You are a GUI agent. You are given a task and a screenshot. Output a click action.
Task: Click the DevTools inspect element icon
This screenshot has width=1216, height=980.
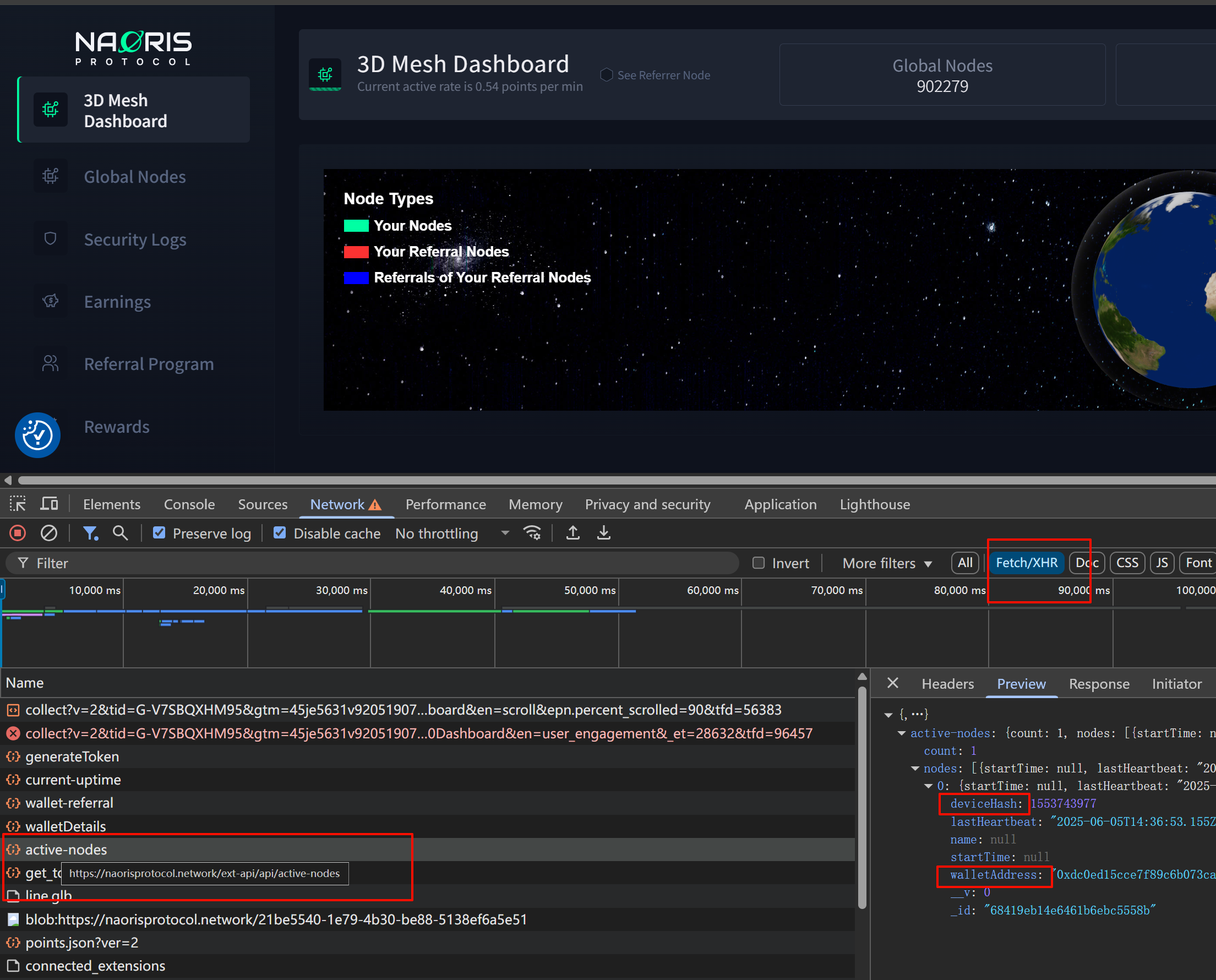18,504
